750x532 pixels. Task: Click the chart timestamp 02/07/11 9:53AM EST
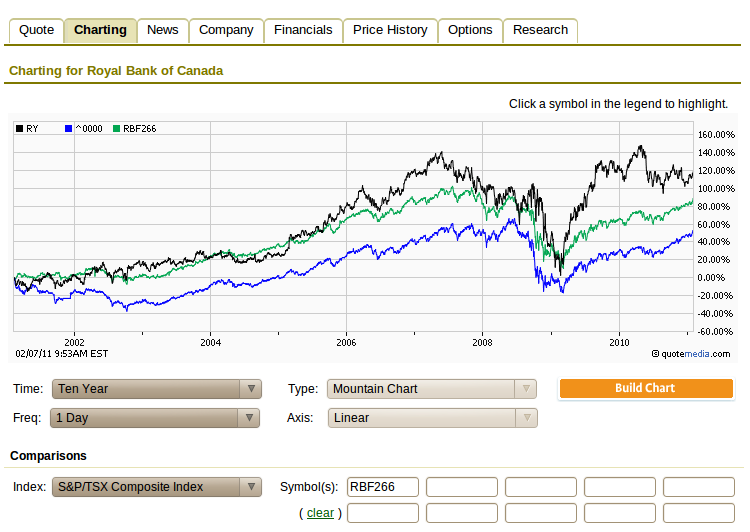point(62,354)
